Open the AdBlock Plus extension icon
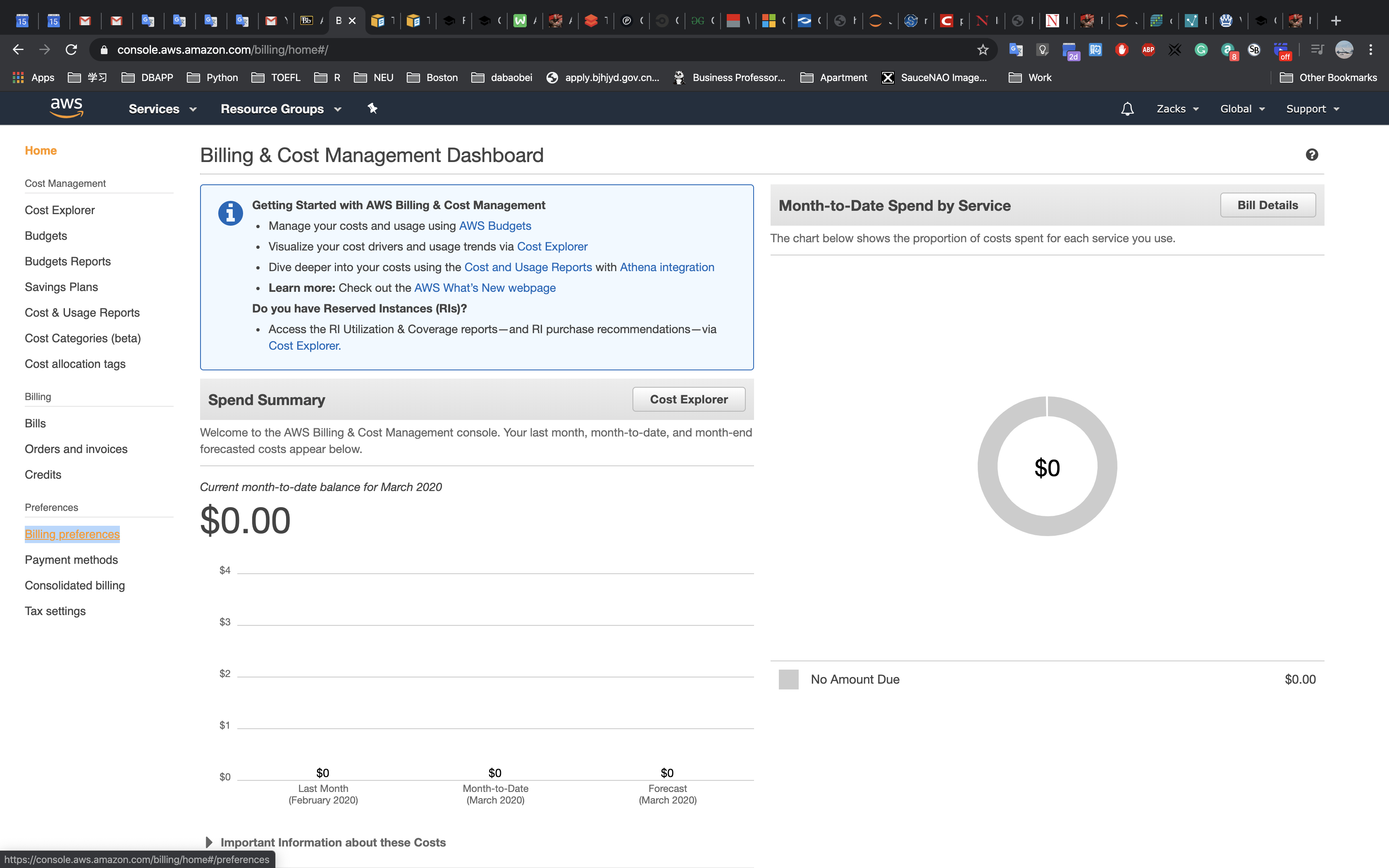 coord(1148,50)
